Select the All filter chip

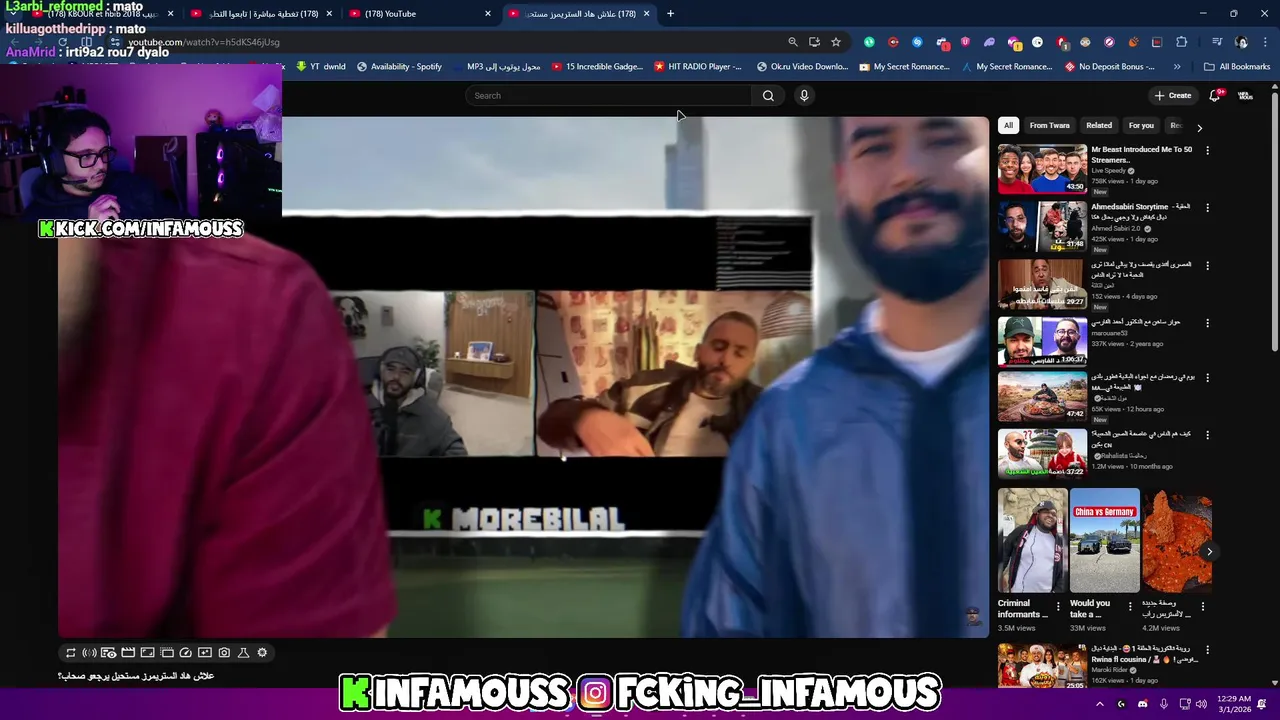tap(1008, 125)
